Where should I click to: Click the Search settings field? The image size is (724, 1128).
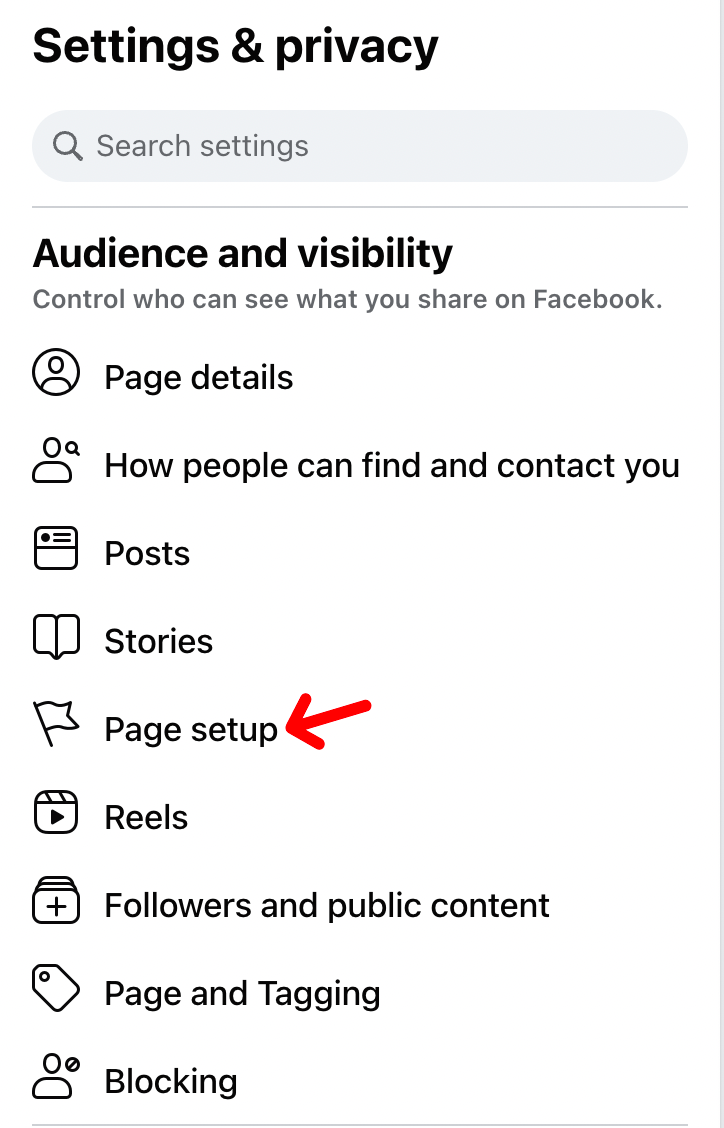(300, 146)
